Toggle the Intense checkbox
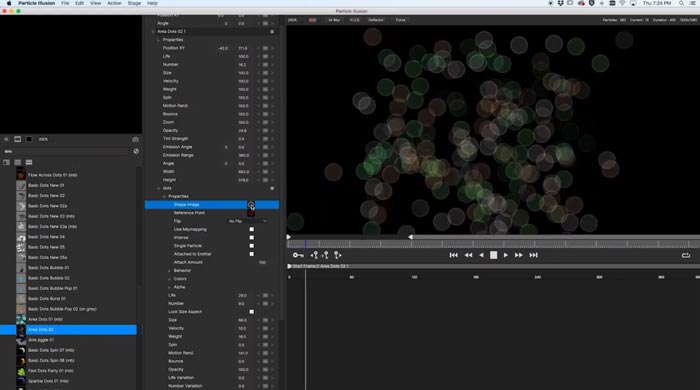Viewport: 700px width, 390px height. point(251,237)
